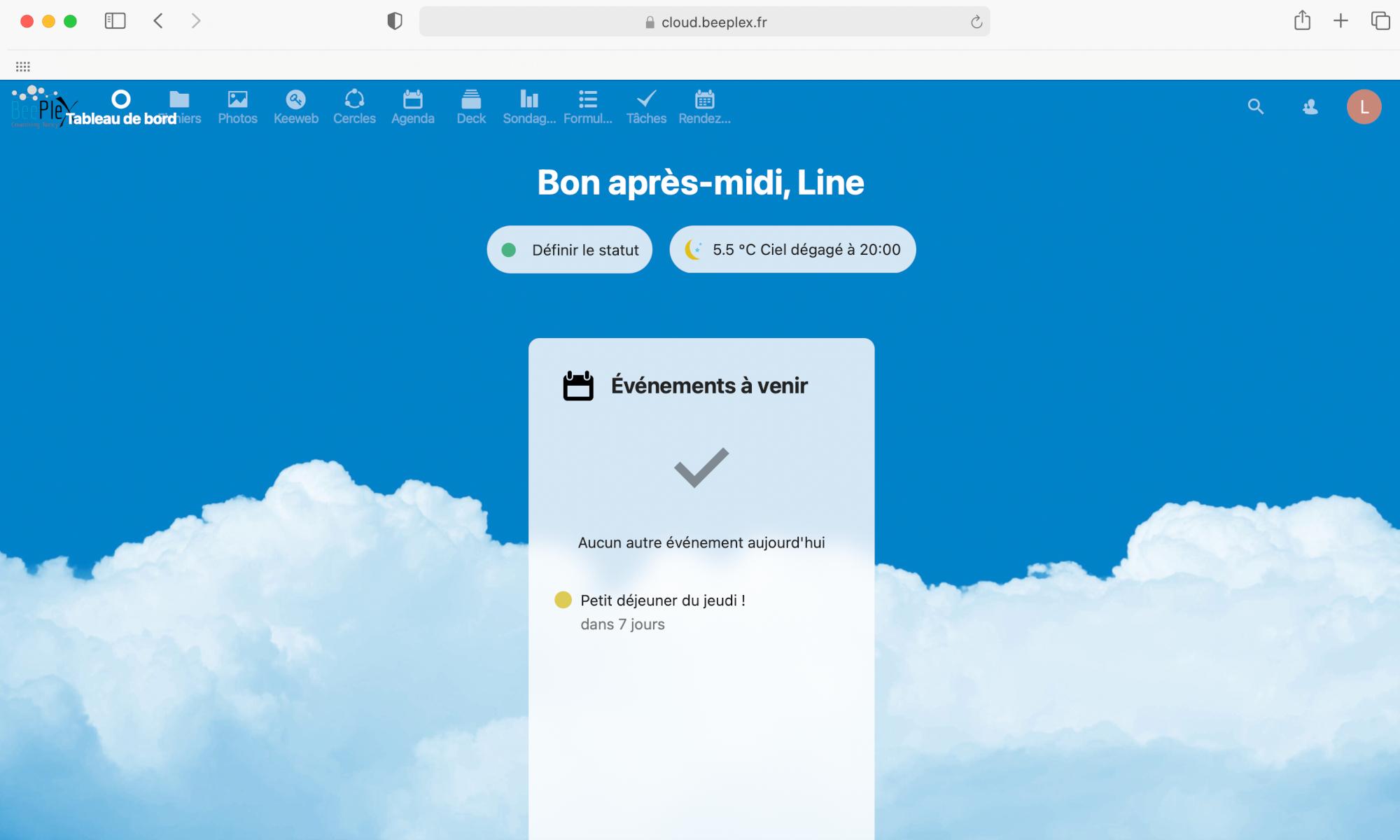This screenshot has width=1400, height=840.
Task: Open user avatar menu L
Action: point(1364,107)
